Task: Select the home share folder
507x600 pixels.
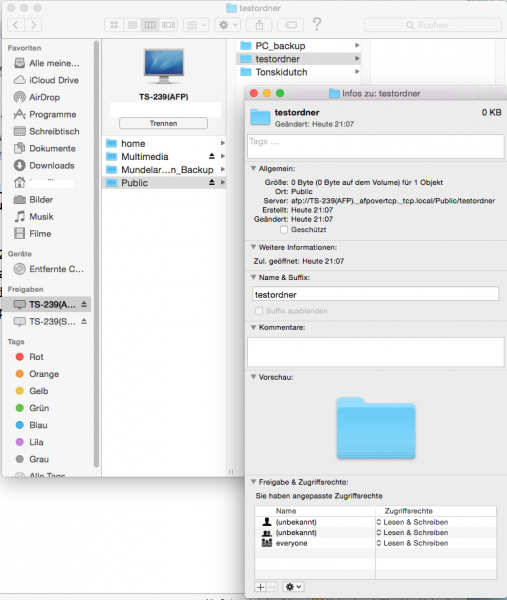Action: tap(165, 143)
